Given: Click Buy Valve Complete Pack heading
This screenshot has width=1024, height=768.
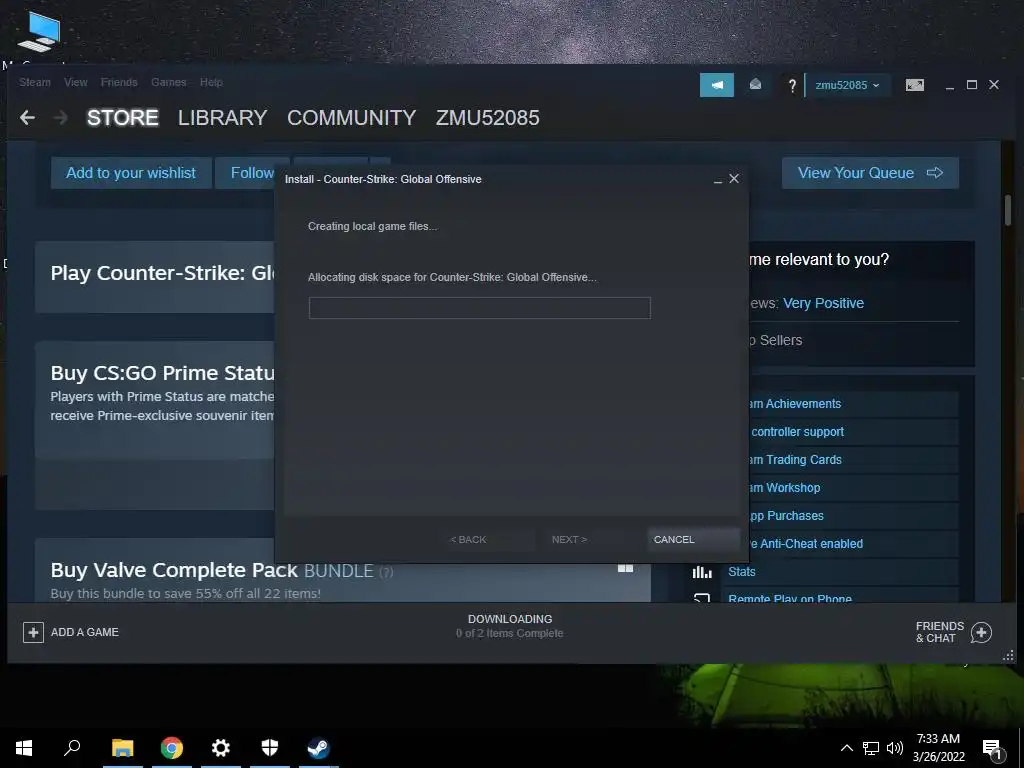Looking at the screenshot, I should (174, 570).
